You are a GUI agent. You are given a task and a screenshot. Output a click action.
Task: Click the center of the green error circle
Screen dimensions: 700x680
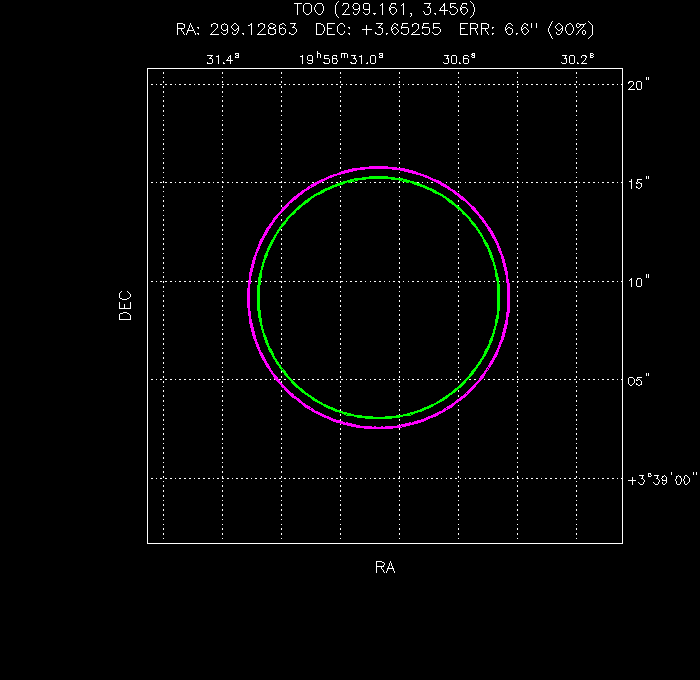[379, 297]
